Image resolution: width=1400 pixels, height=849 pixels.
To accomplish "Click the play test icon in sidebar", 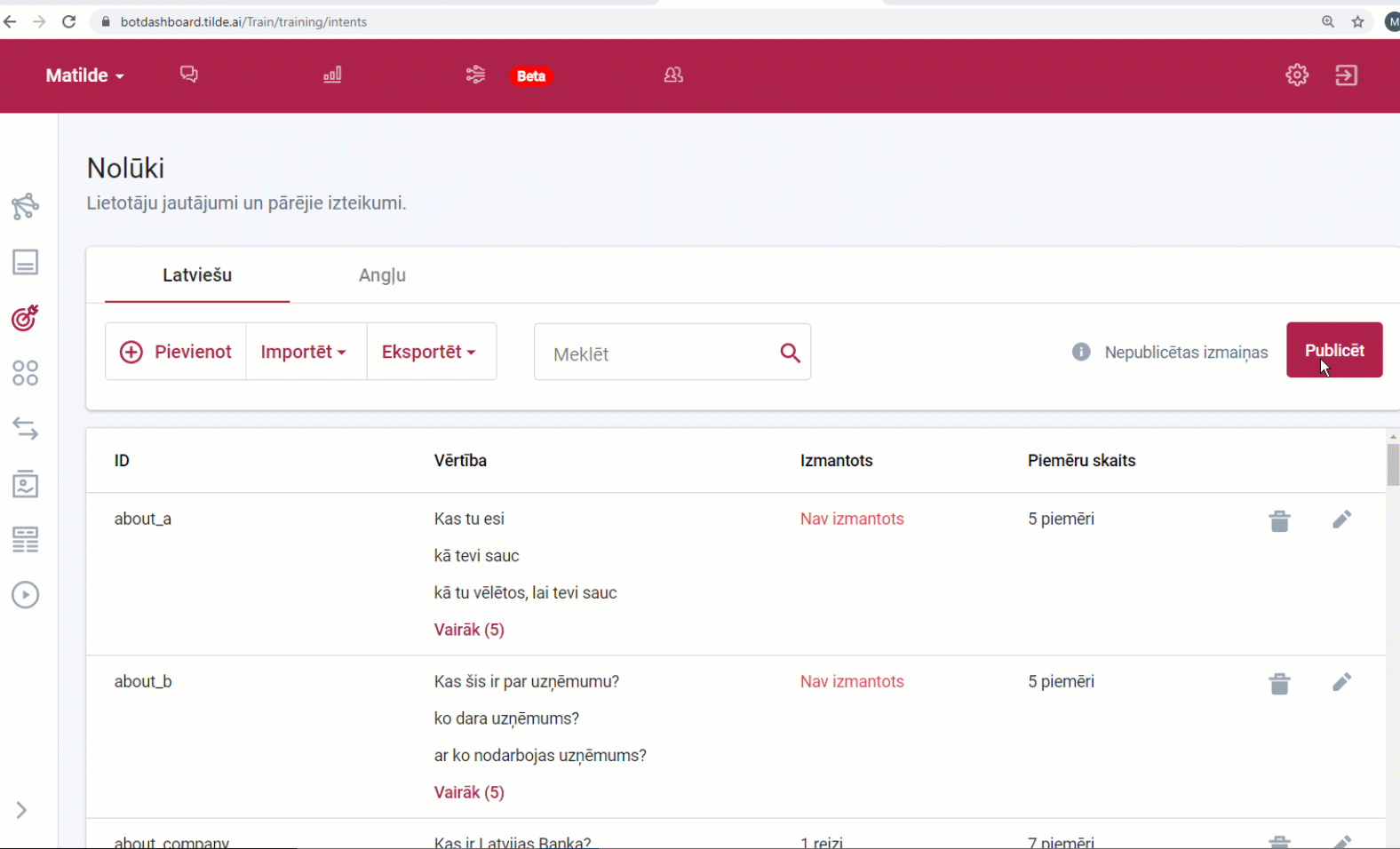I will pyautogui.click(x=25, y=595).
